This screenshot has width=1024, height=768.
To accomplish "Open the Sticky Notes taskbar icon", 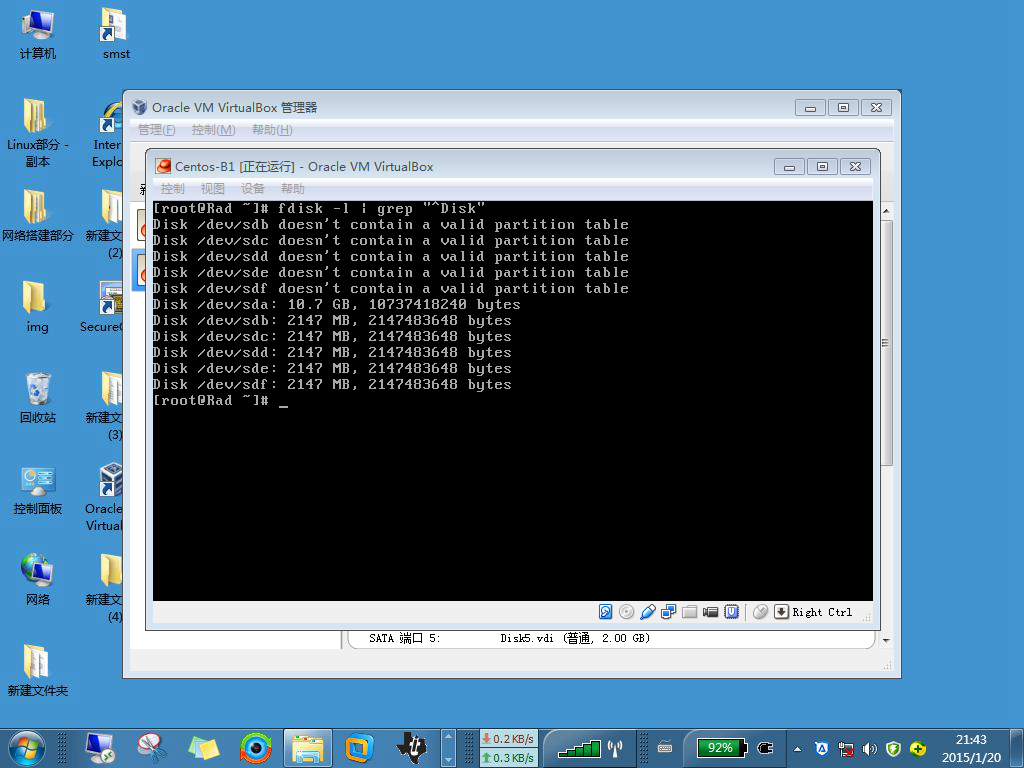I will [x=204, y=748].
